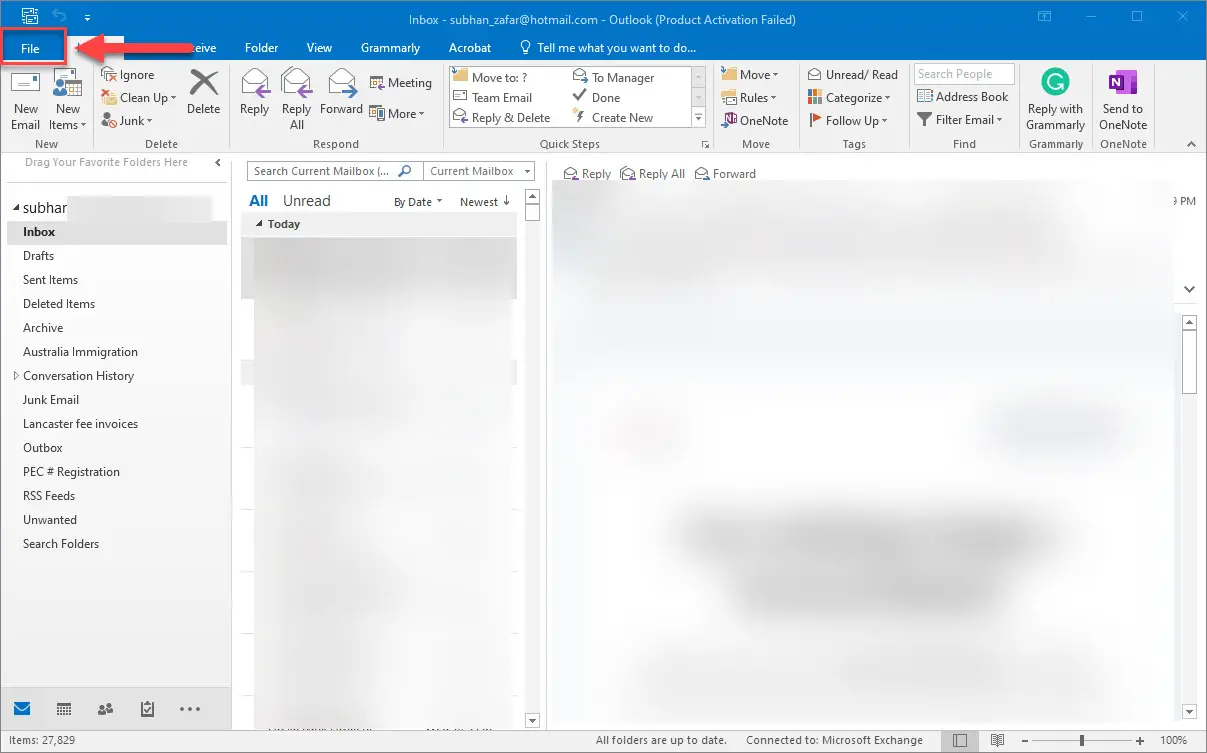Open the By Date sort menu
This screenshot has width=1207, height=753.
[x=418, y=202]
